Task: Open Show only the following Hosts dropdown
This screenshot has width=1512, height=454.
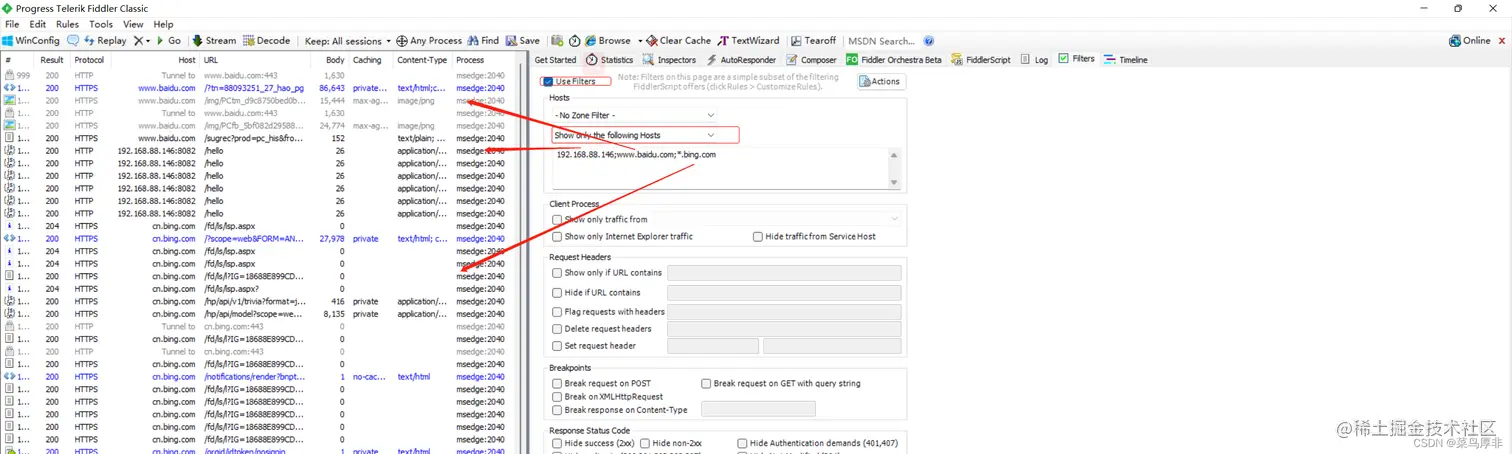Action: (x=635, y=135)
